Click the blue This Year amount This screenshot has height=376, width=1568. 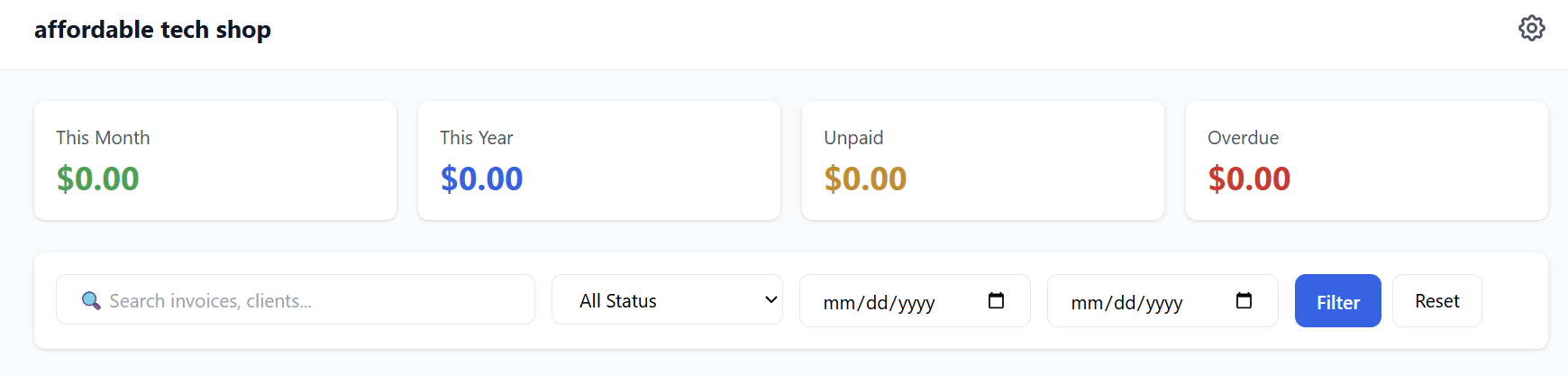coord(481,179)
